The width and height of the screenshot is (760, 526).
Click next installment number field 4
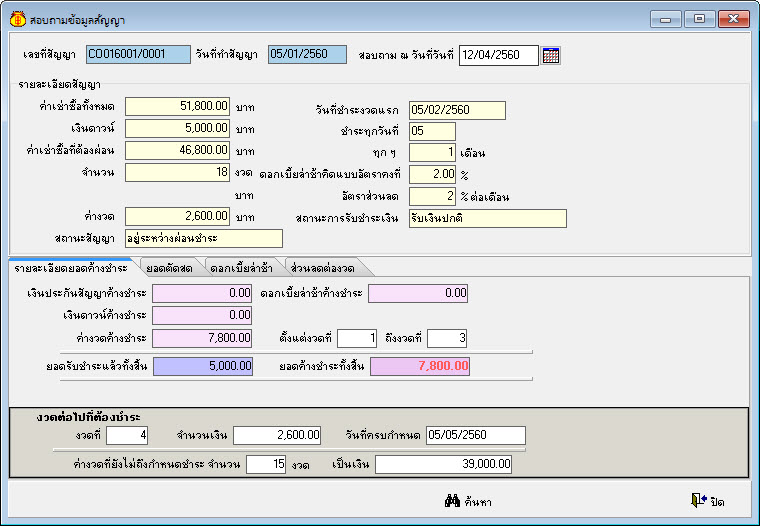127,435
